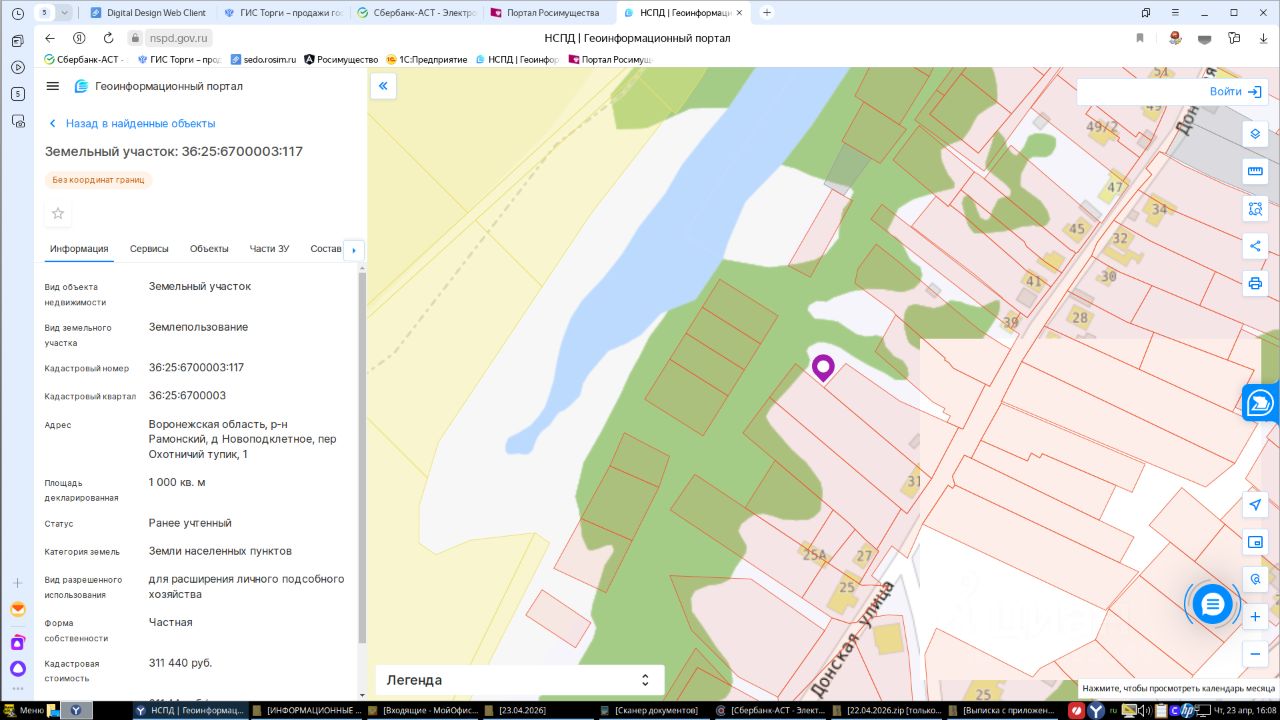Go back to found objects list
1280x720 pixels.
point(132,123)
